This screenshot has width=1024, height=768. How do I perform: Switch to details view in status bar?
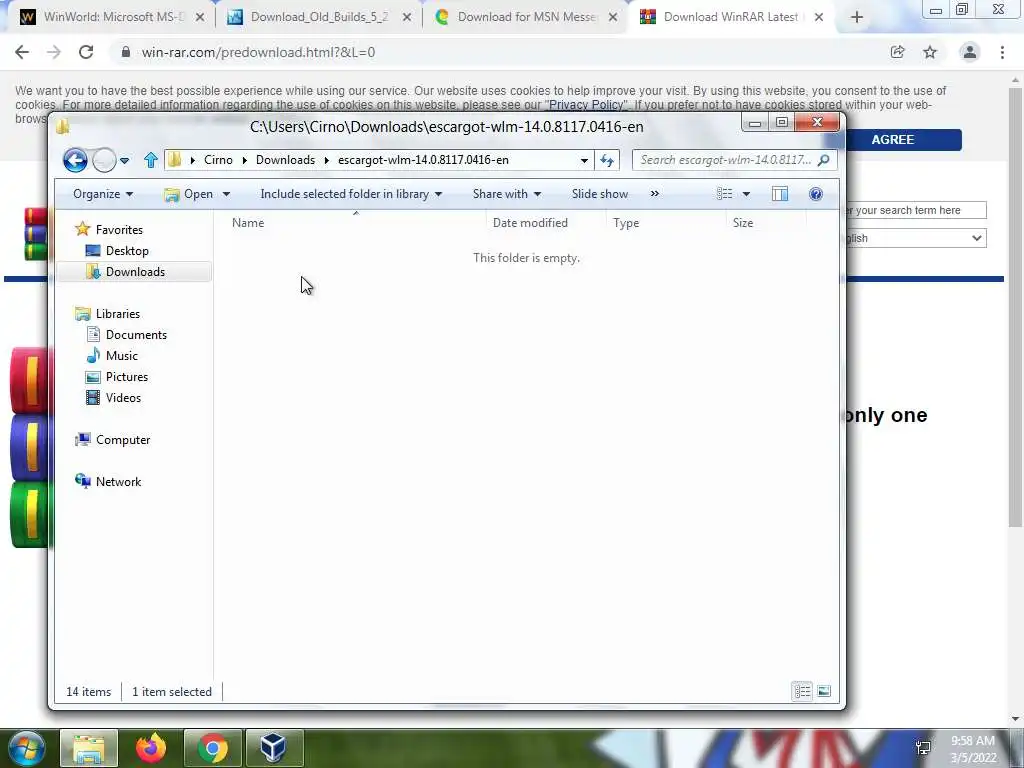pyautogui.click(x=802, y=691)
